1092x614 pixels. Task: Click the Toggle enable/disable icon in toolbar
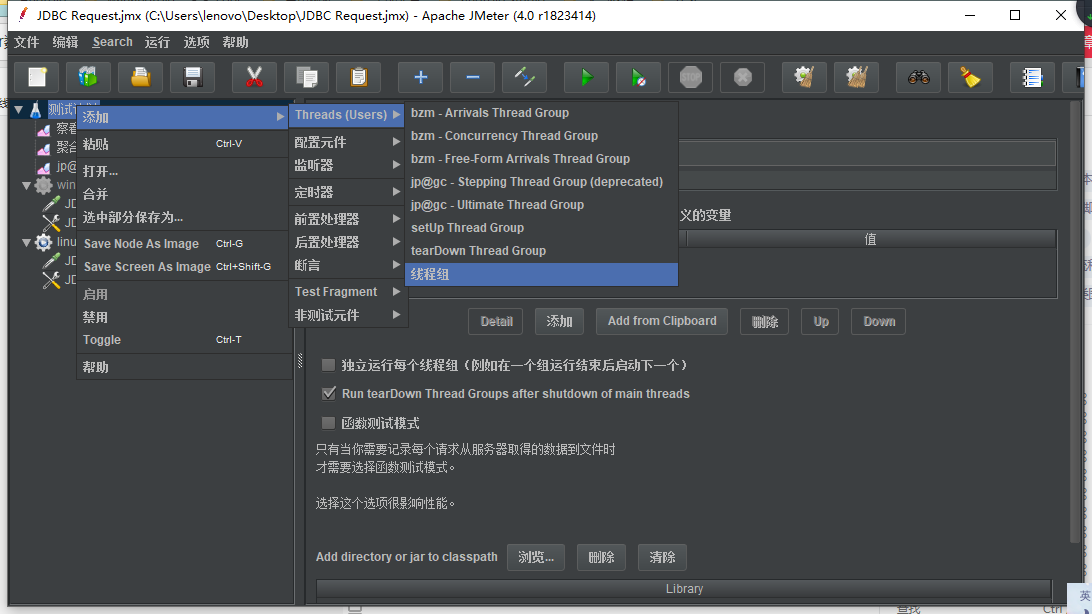(524, 77)
